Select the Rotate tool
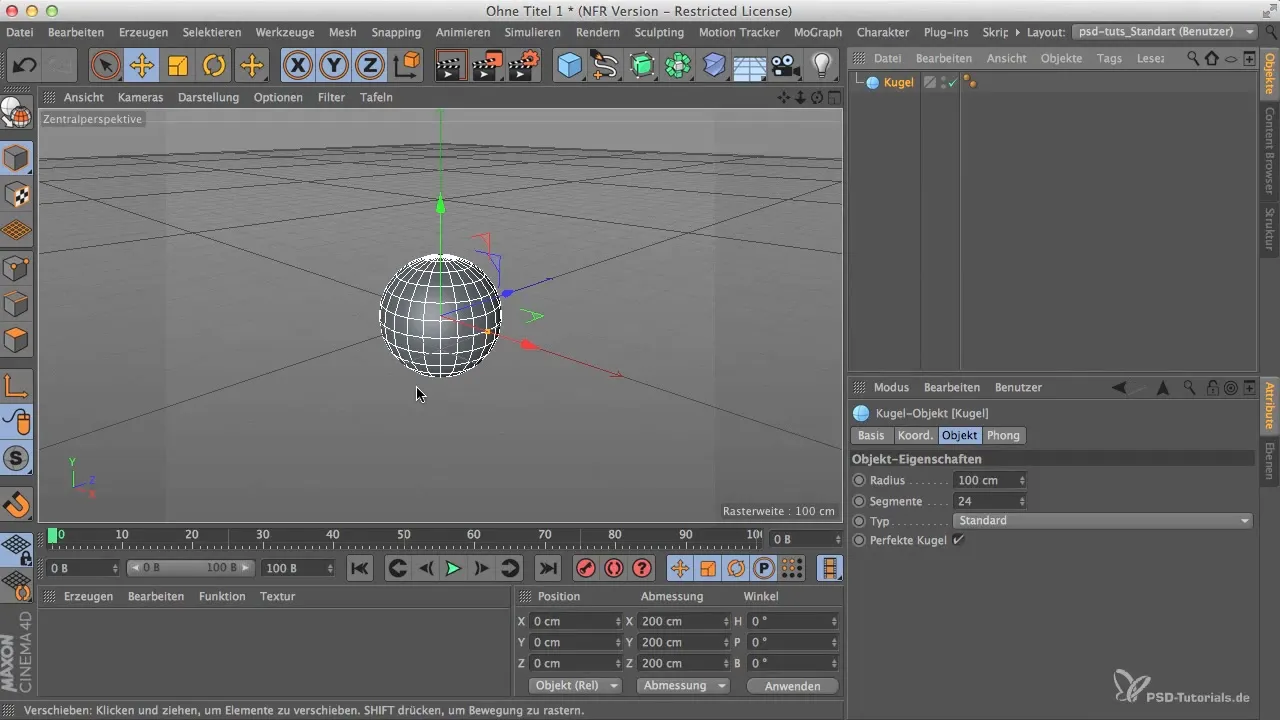1280x720 pixels. click(x=214, y=66)
